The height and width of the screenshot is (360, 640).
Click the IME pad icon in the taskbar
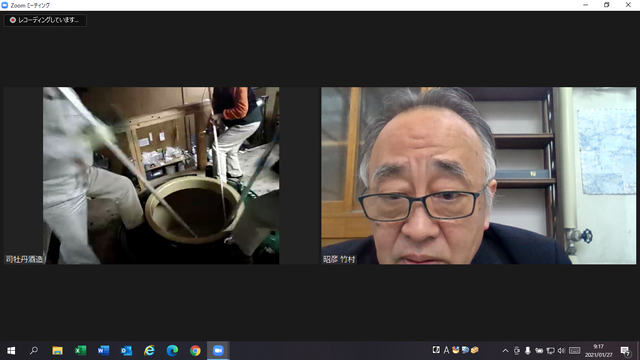(436, 350)
